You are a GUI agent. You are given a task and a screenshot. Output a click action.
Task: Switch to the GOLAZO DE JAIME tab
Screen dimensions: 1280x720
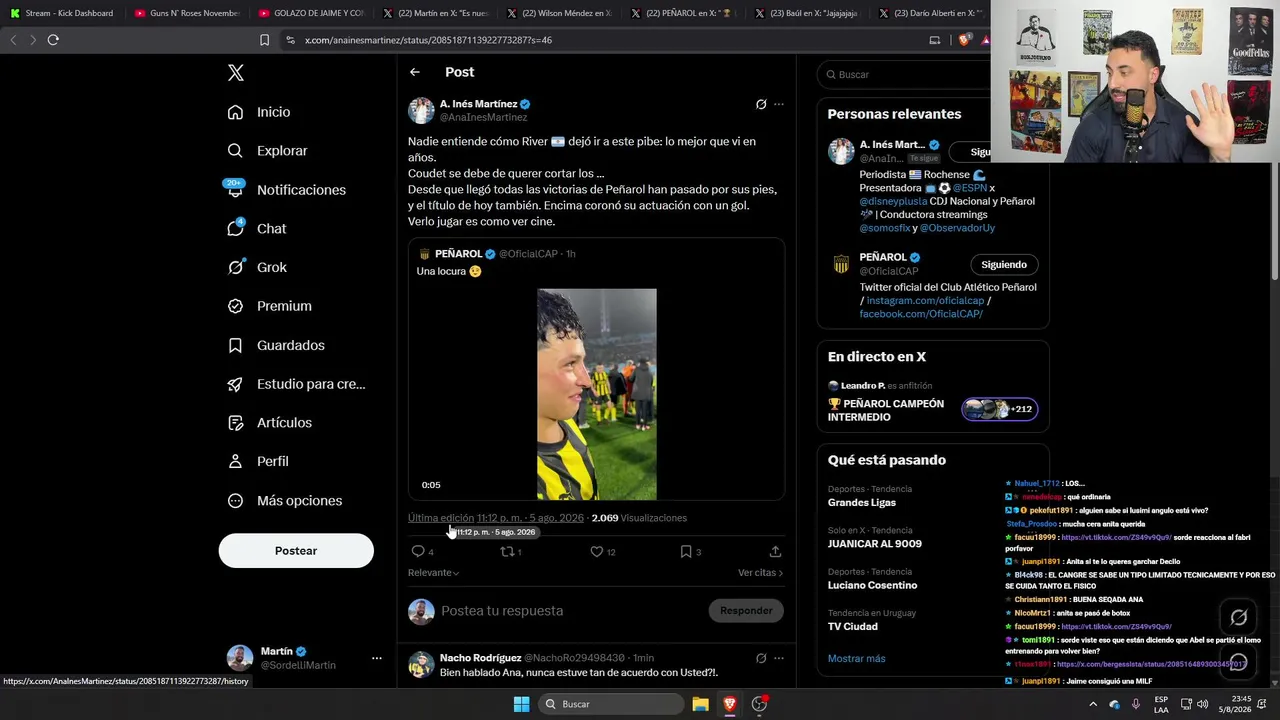point(311,13)
